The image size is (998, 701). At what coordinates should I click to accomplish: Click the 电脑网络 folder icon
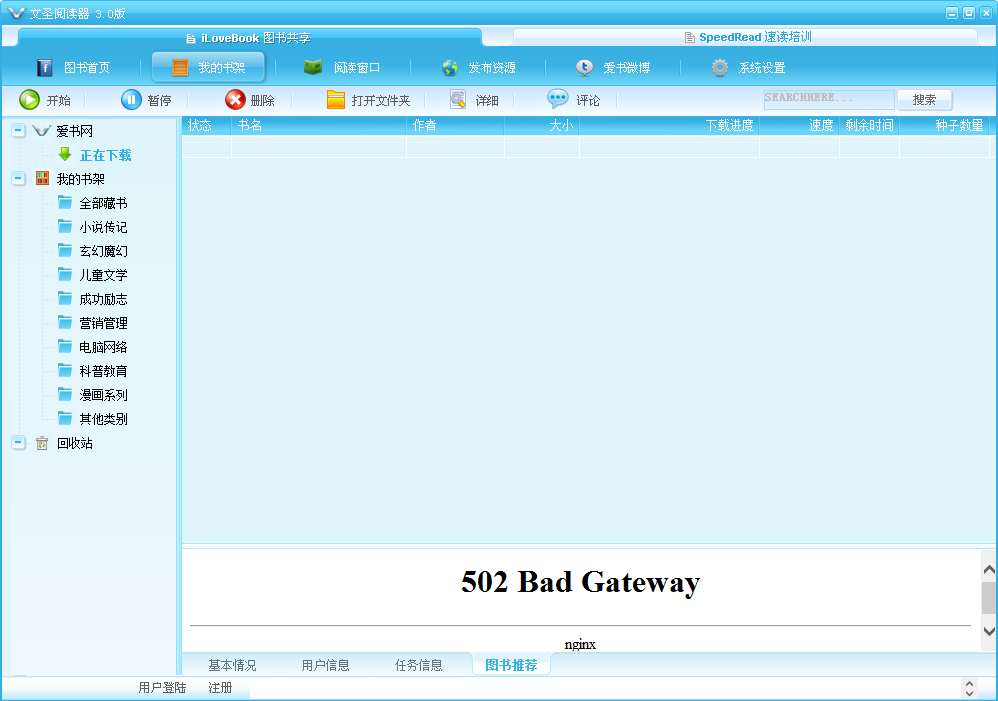pos(65,346)
